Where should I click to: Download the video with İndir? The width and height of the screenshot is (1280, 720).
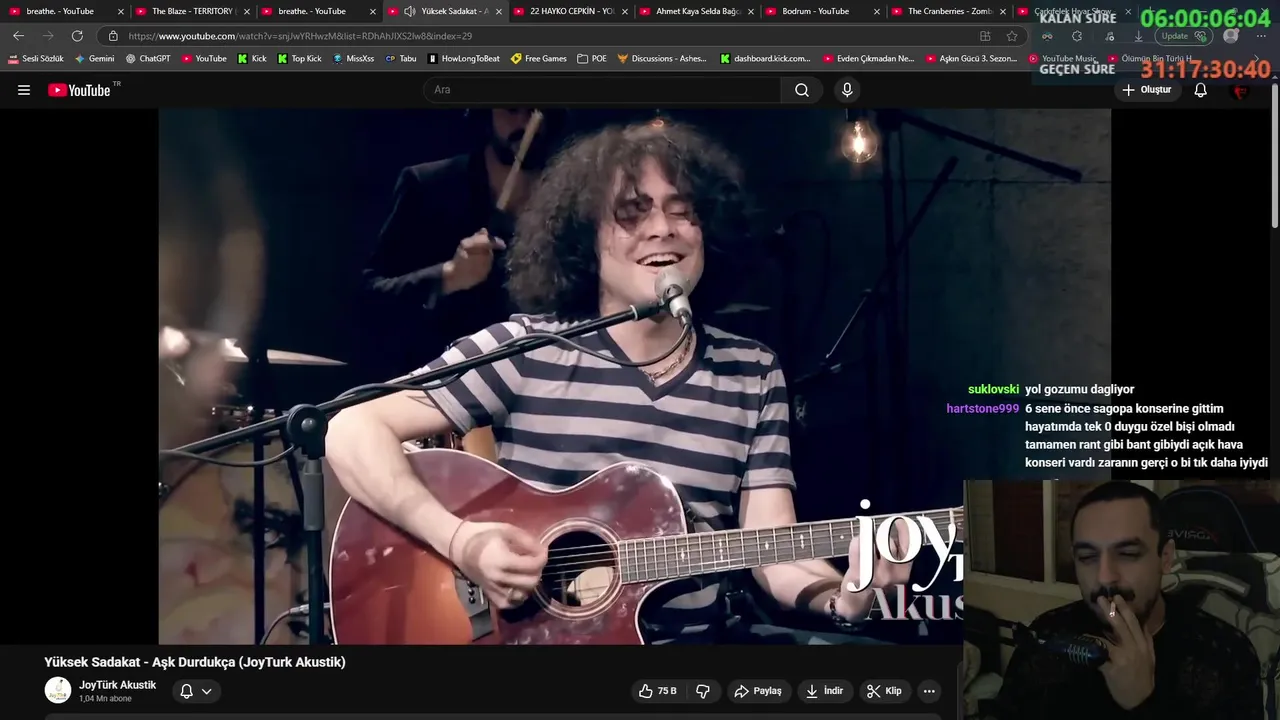click(x=824, y=691)
